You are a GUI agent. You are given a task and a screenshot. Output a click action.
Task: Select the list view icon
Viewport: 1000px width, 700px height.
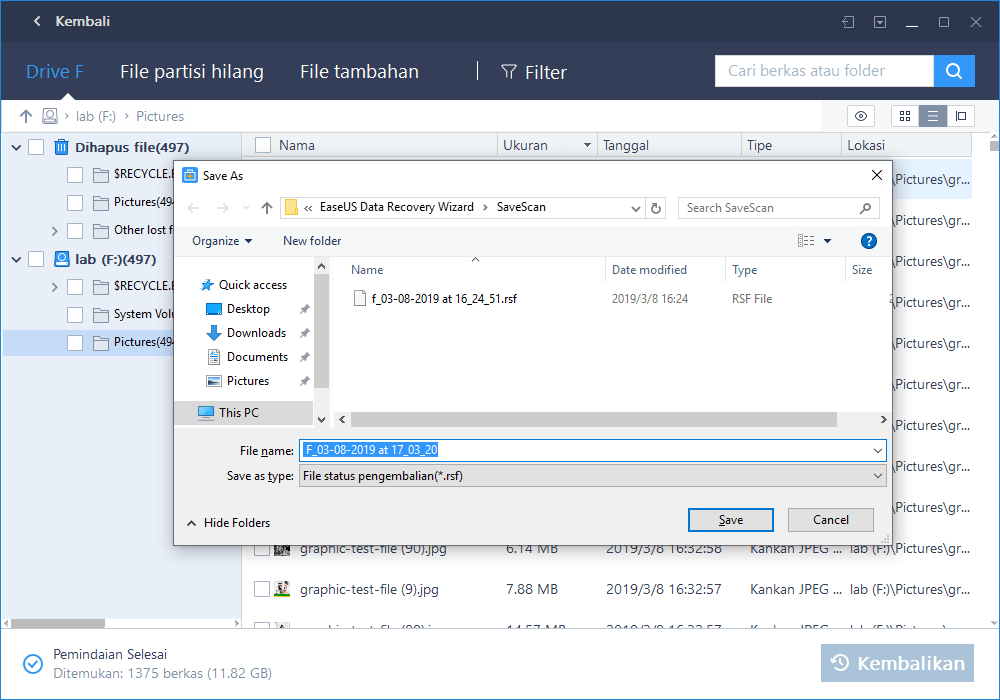tap(933, 116)
